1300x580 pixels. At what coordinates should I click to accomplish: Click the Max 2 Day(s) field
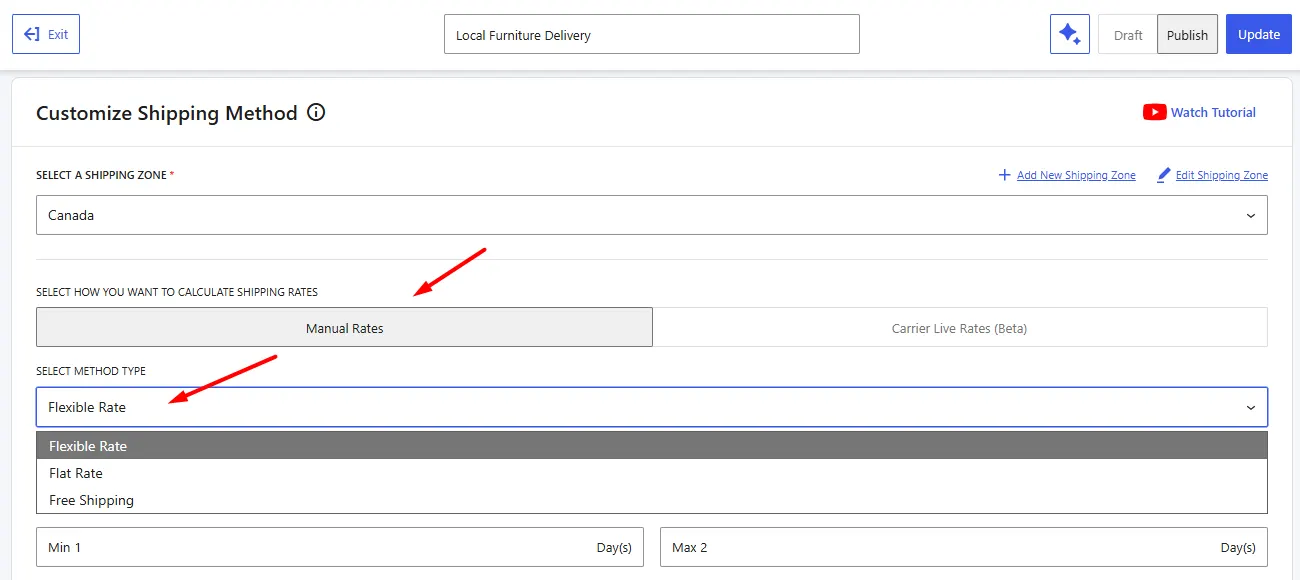964,547
